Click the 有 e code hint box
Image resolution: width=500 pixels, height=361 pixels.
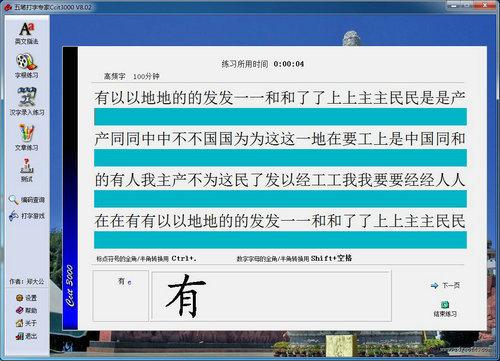pyautogui.click(x=120, y=296)
